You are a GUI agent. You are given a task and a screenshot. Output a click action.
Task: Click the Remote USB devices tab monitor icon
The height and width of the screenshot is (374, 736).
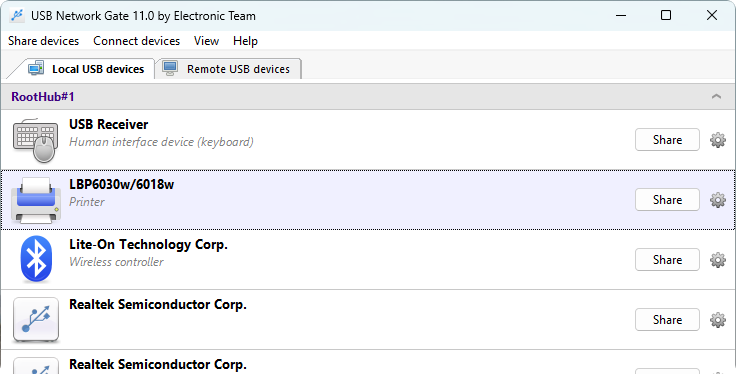pyautogui.click(x=170, y=68)
